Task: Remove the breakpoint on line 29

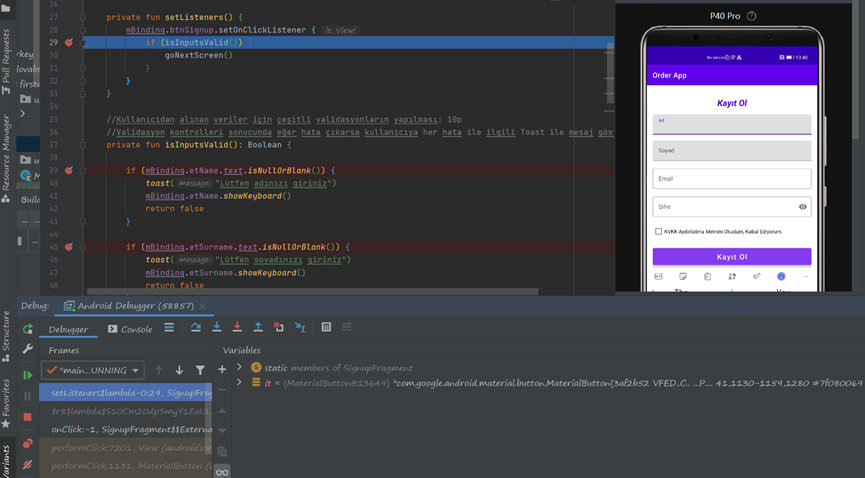Action: [69, 43]
